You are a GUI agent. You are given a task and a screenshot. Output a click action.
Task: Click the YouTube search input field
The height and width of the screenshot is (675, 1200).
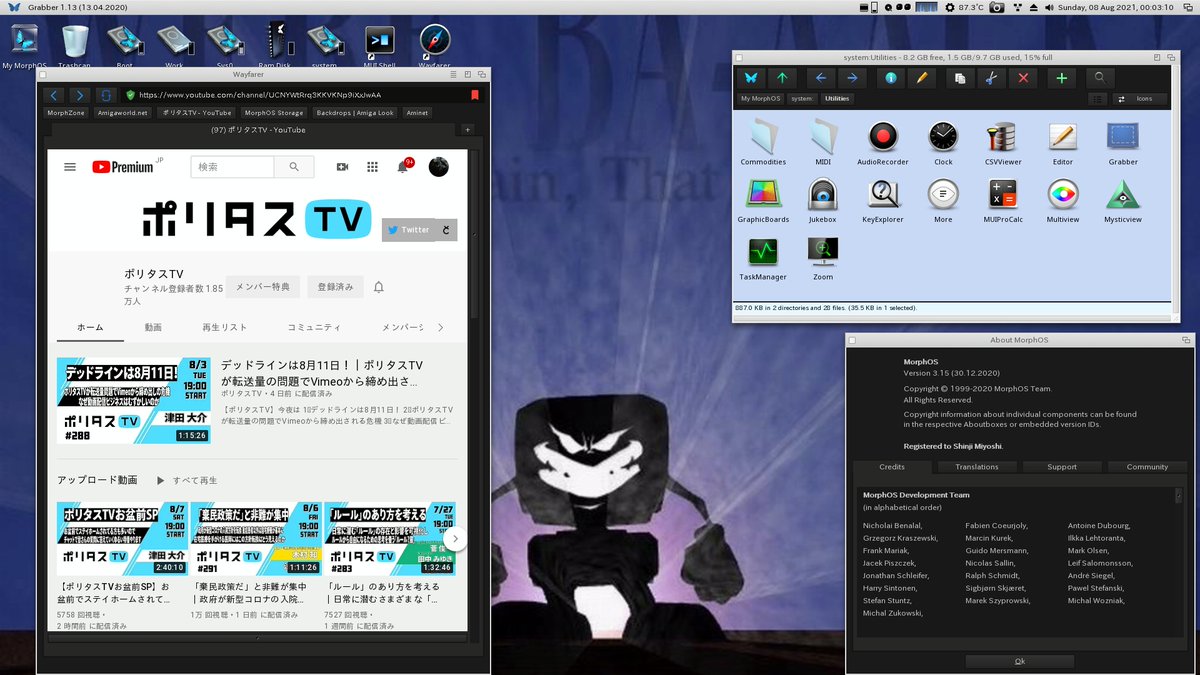[x=232, y=167]
